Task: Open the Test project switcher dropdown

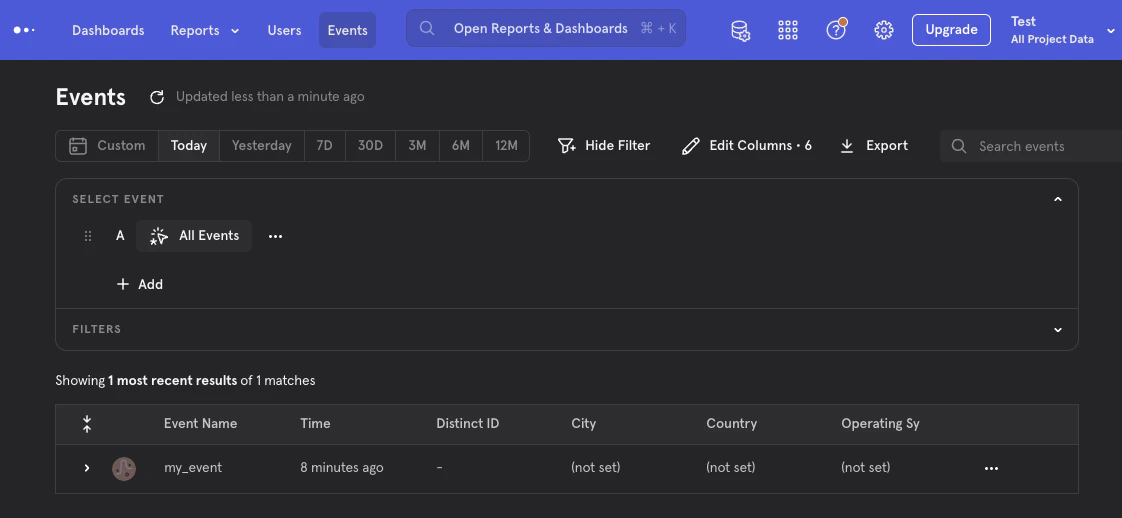Action: [1062, 30]
